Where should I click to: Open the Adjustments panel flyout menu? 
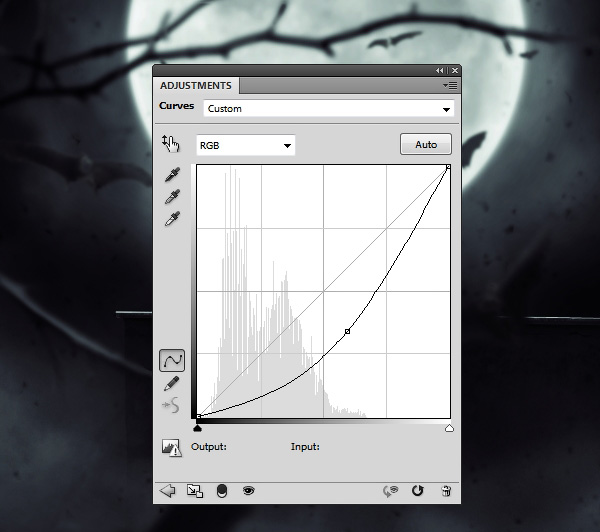pyautogui.click(x=450, y=85)
